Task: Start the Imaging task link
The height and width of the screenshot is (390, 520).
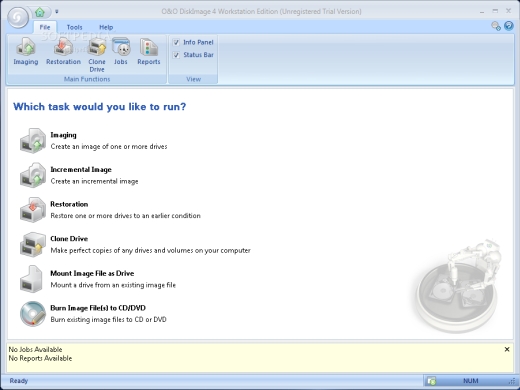Action: point(63,135)
